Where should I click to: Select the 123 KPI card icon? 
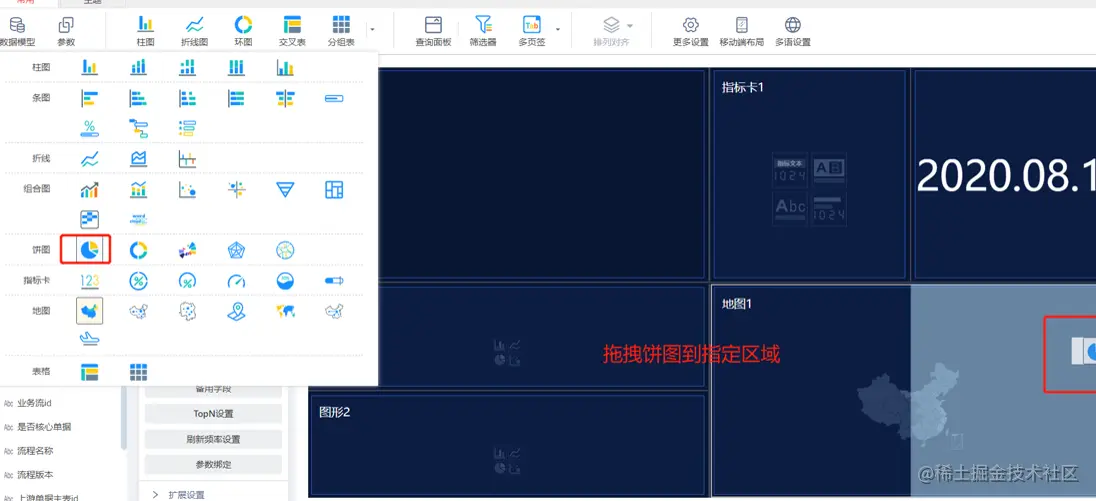(89, 281)
